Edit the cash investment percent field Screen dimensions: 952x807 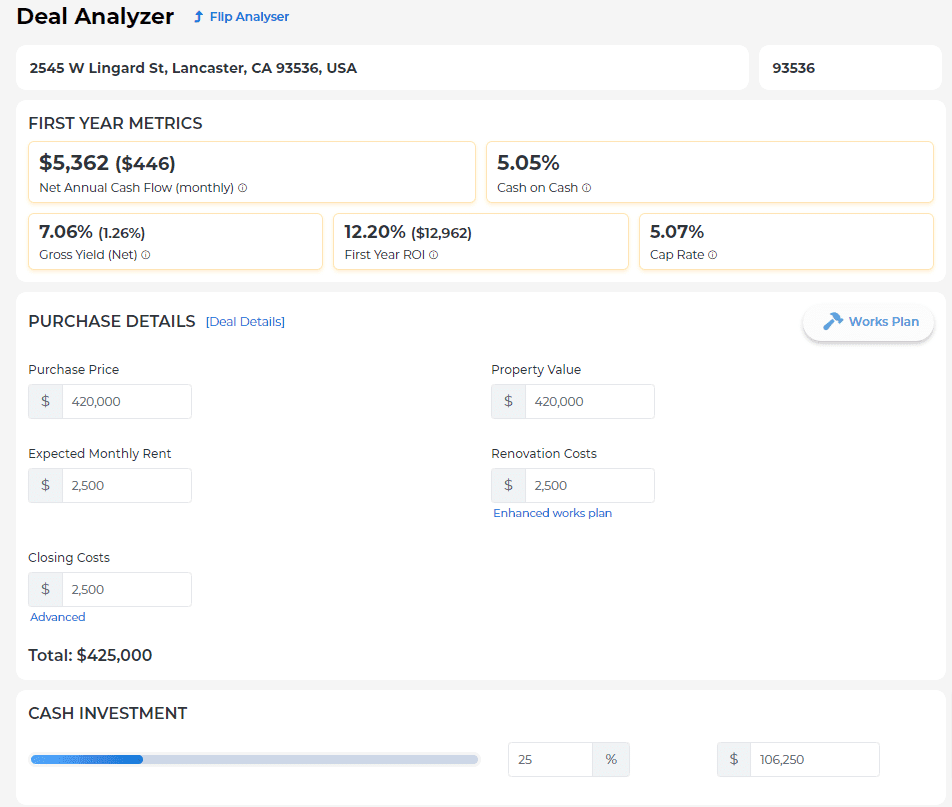click(550, 759)
